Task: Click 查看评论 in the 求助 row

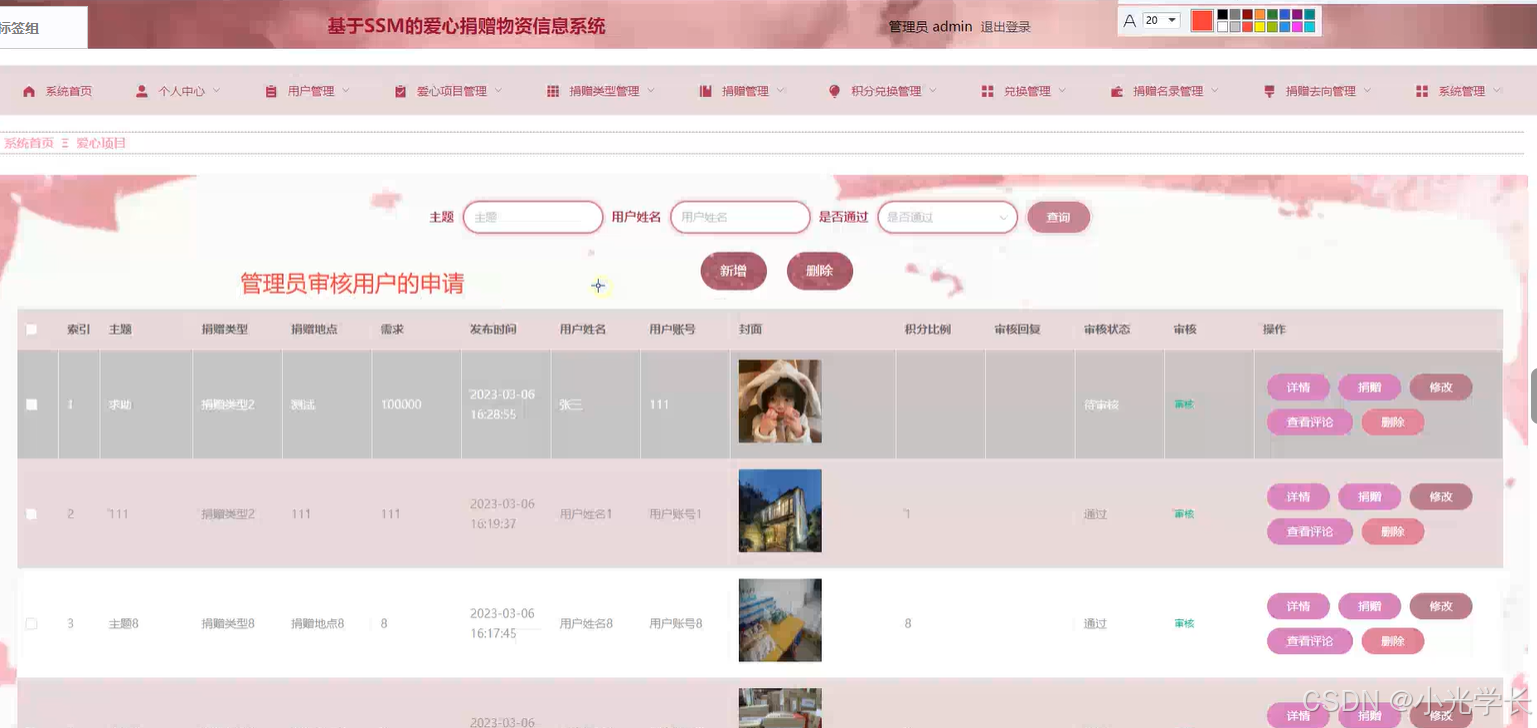Action: coord(1309,422)
